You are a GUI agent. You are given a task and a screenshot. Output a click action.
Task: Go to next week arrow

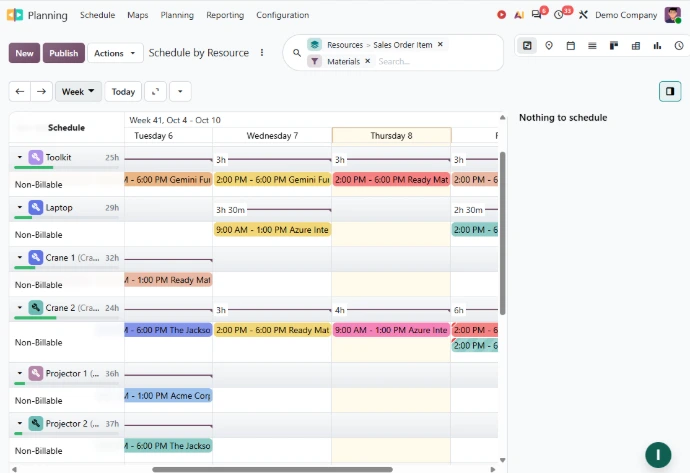click(x=41, y=92)
